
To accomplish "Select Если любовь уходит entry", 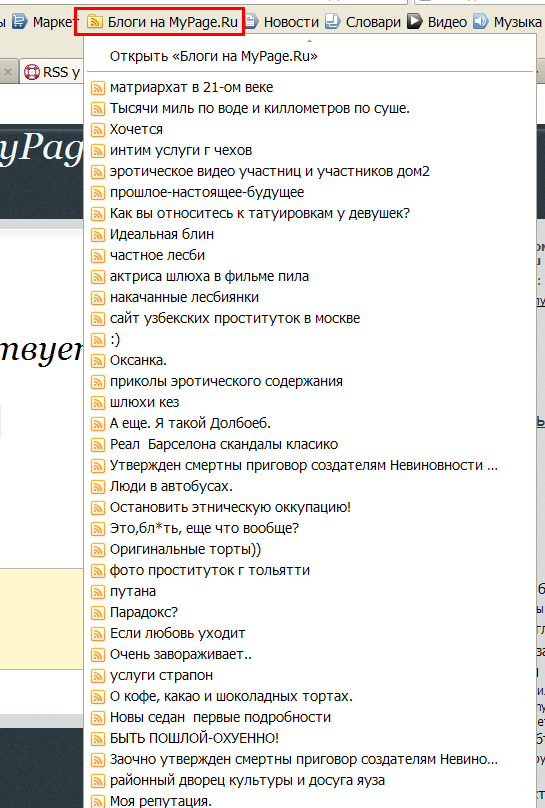I will tap(309, 633).
